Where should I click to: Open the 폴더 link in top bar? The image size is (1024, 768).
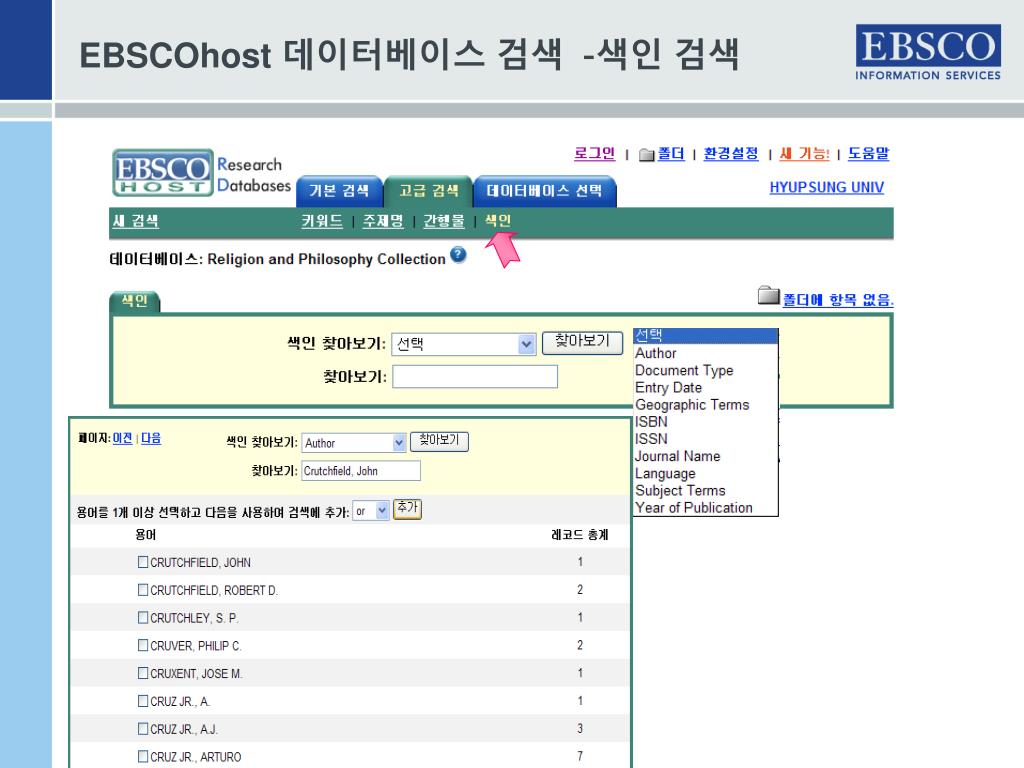click(x=671, y=153)
